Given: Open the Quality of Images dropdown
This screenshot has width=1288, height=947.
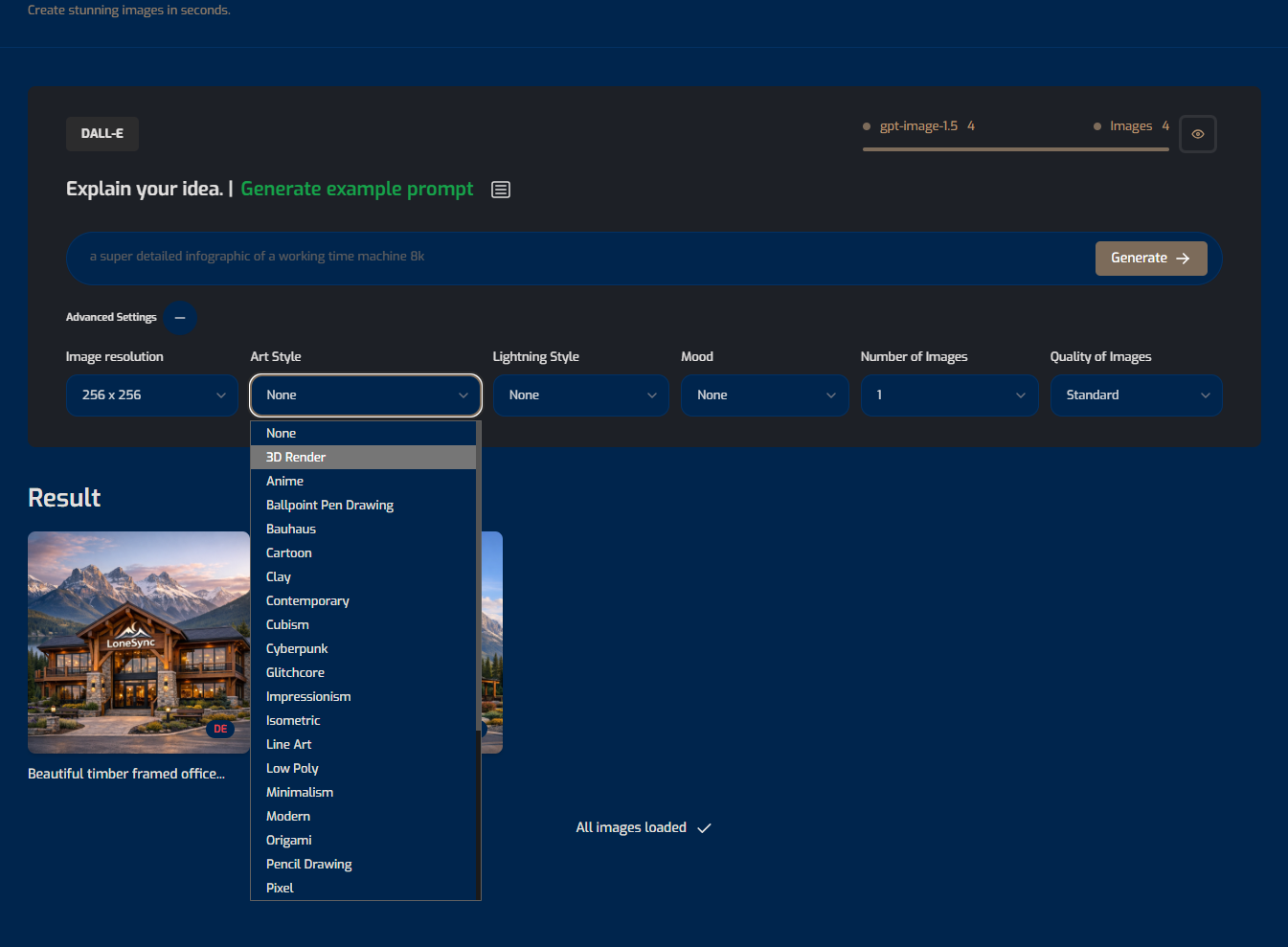Looking at the screenshot, I should (1136, 395).
